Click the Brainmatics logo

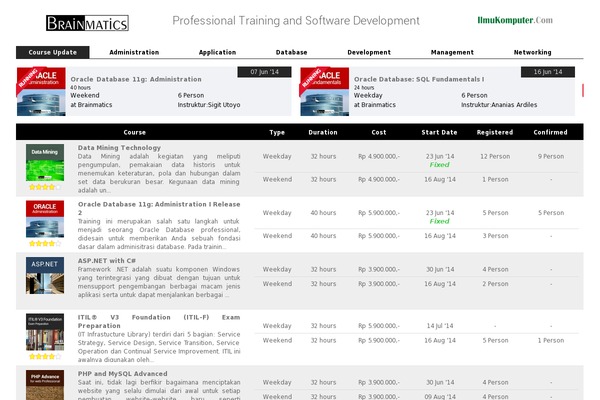click(x=87, y=23)
